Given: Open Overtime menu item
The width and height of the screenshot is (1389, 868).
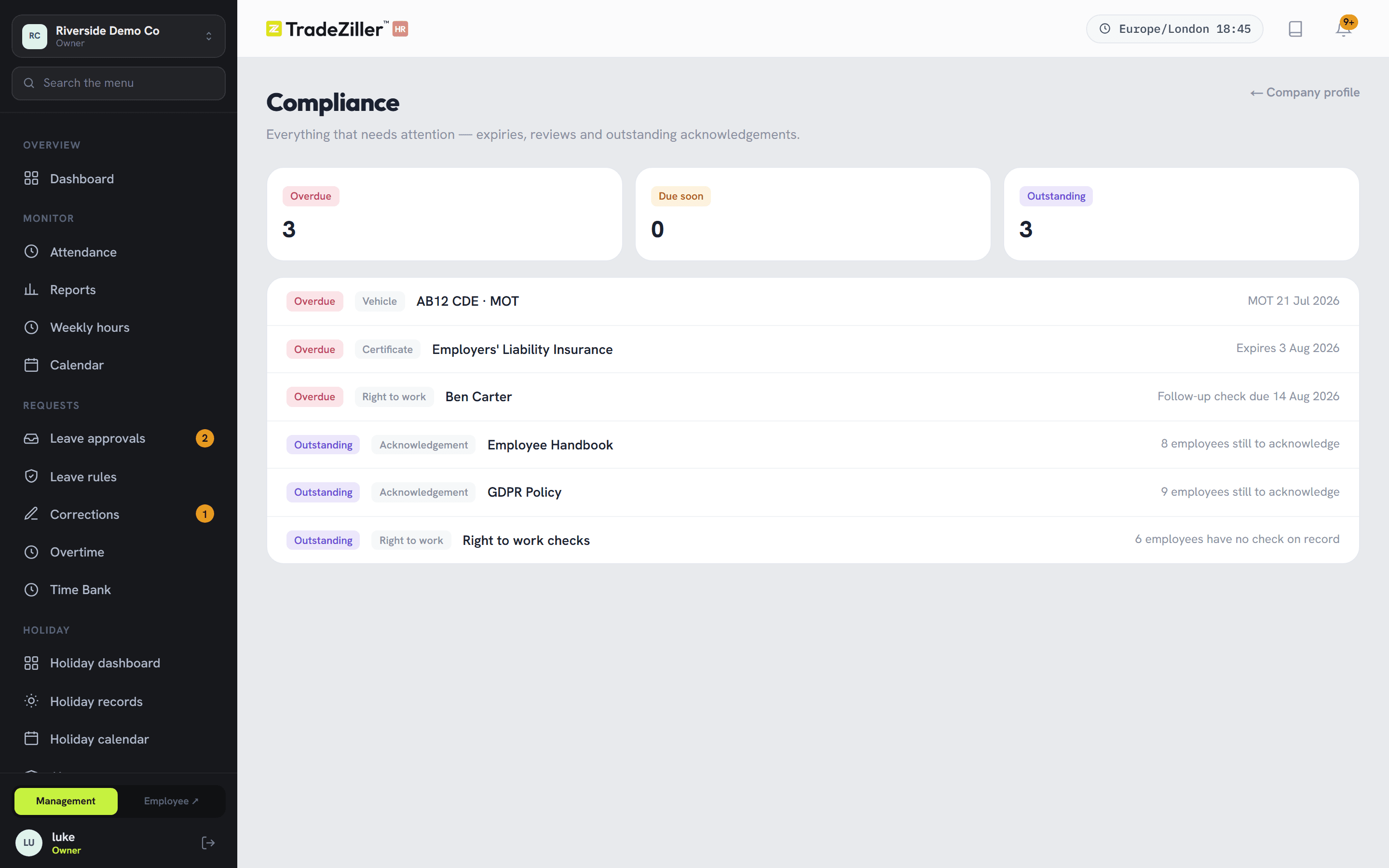Looking at the screenshot, I should click(x=119, y=552).
